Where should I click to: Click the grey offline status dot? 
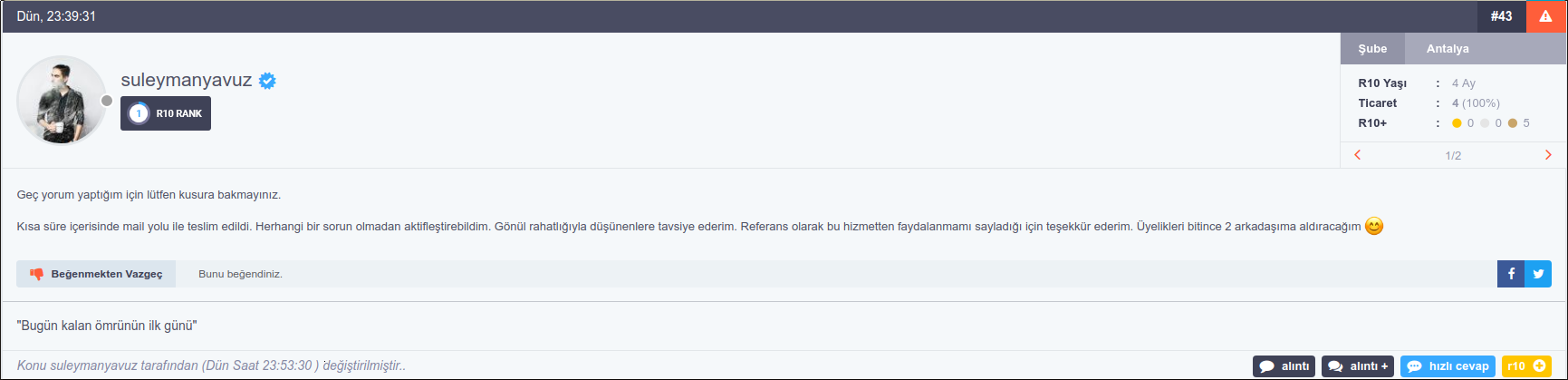(x=107, y=101)
